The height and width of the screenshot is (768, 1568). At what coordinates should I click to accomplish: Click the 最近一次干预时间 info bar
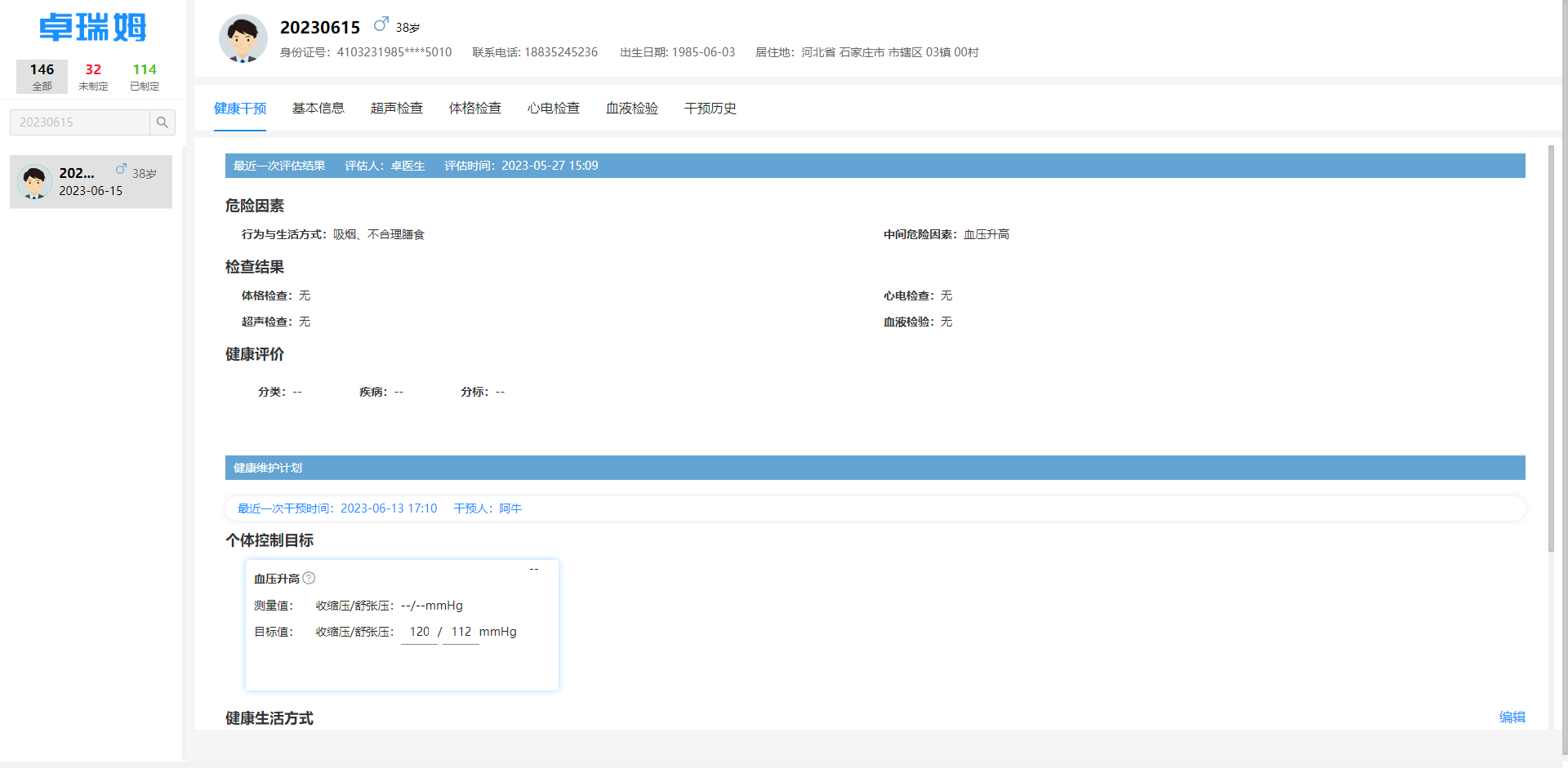[x=875, y=508]
